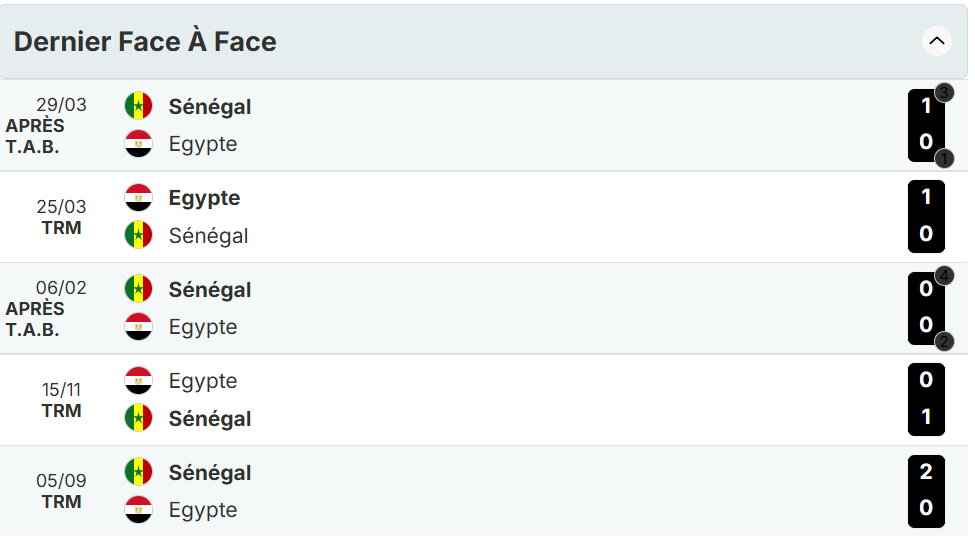Open Egypte team from 25/03 match
Screen dimensions: 975x541
[204, 198]
